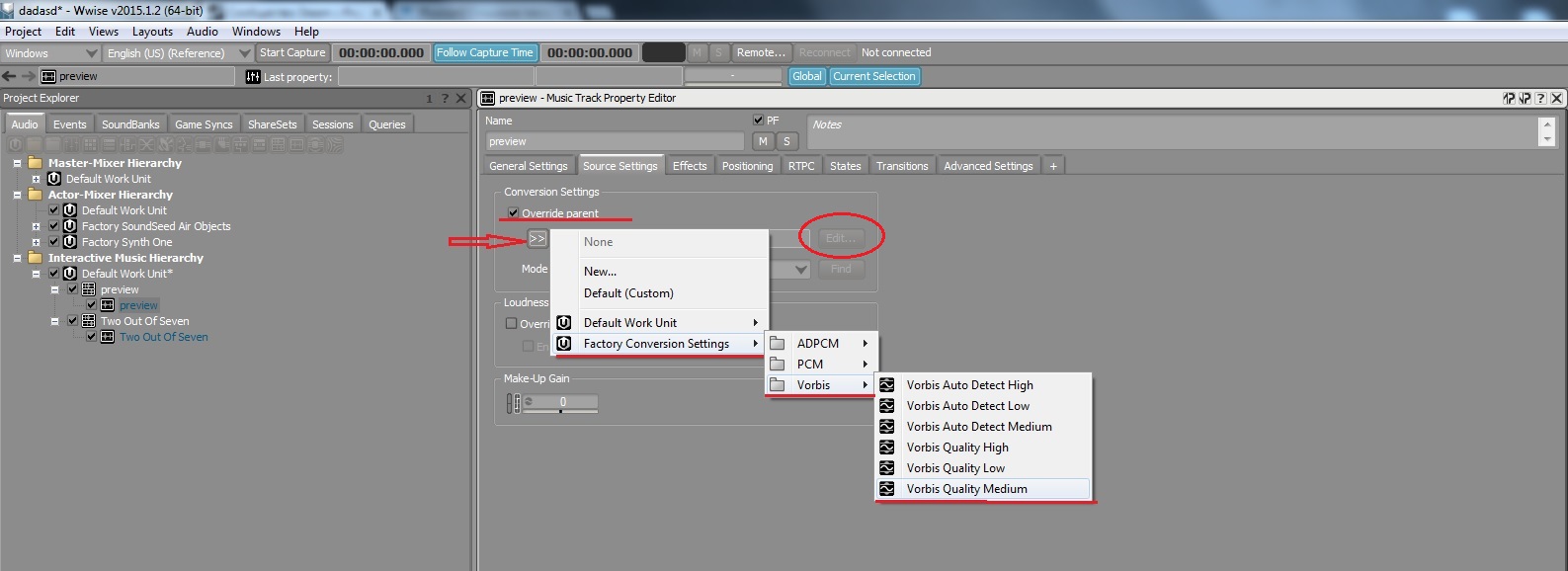This screenshot has height=571, width=1568.
Task: Switch to the Events tab
Action: pyautogui.click(x=70, y=124)
